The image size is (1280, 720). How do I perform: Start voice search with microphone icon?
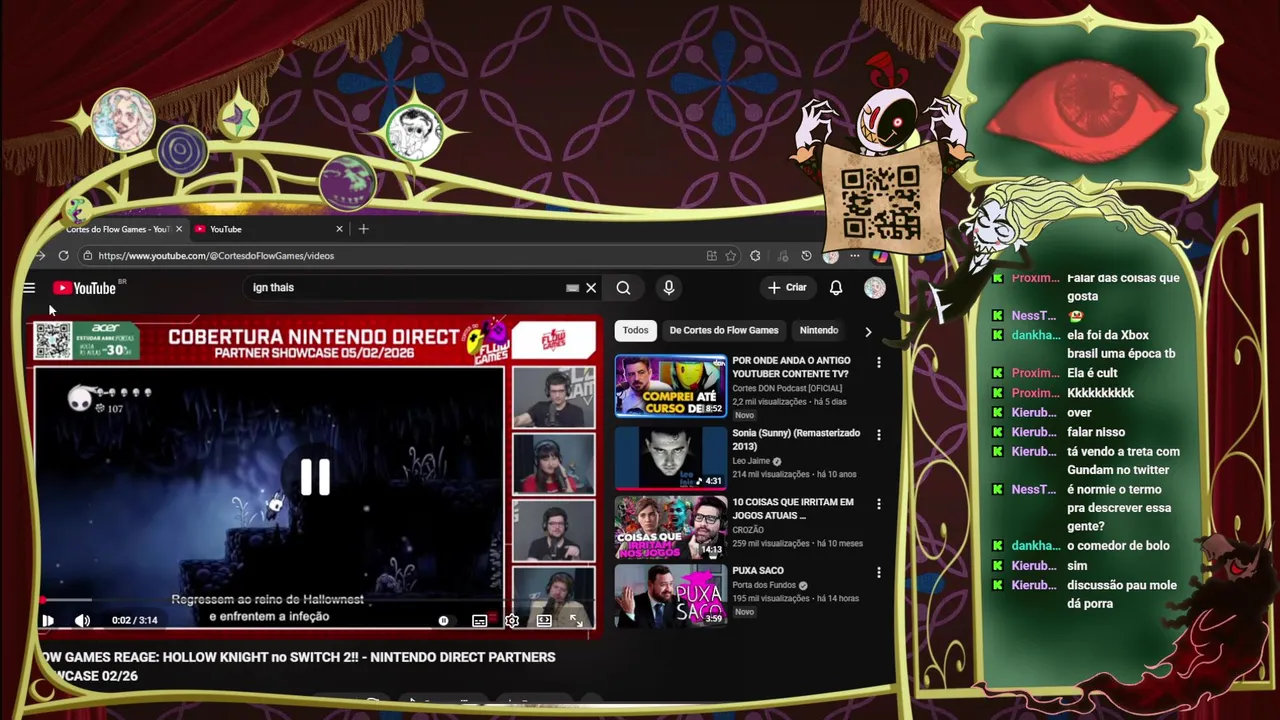[x=669, y=288]
